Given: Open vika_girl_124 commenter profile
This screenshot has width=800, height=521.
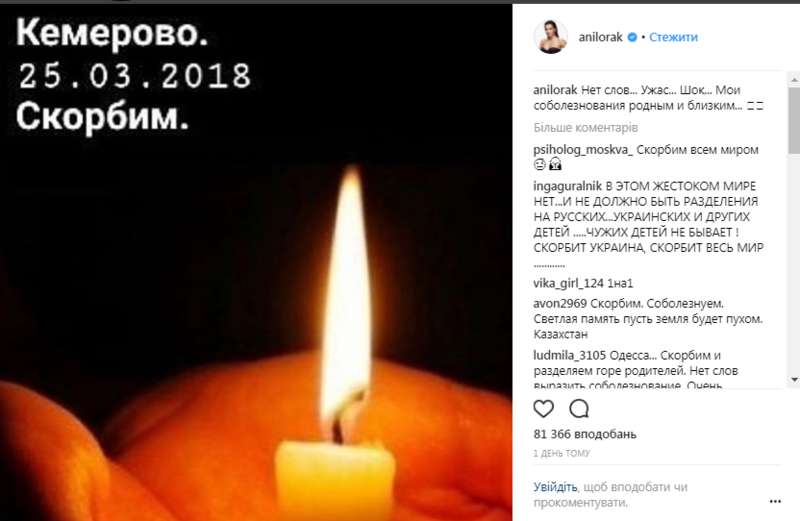Looking at the screenshot, I should [568, 283].
